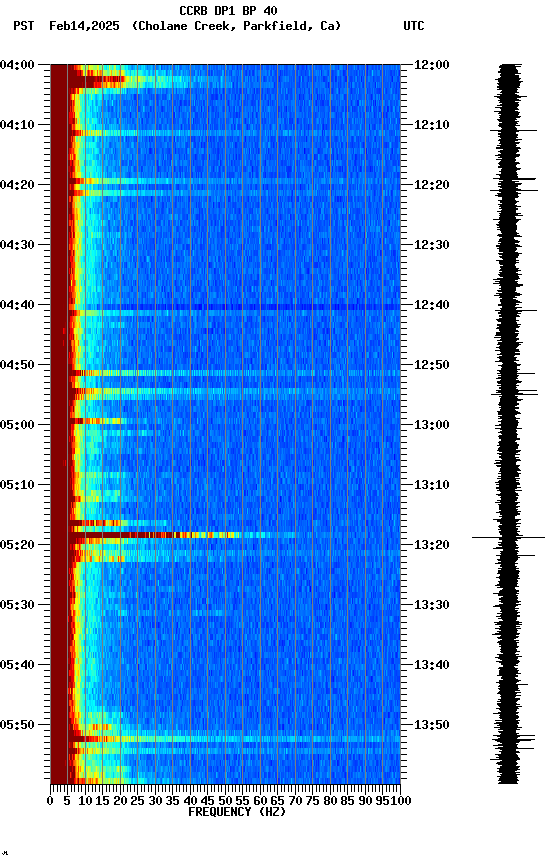Click the 04:50 PST time label
The image size is (552, 864).
[17, 365]
